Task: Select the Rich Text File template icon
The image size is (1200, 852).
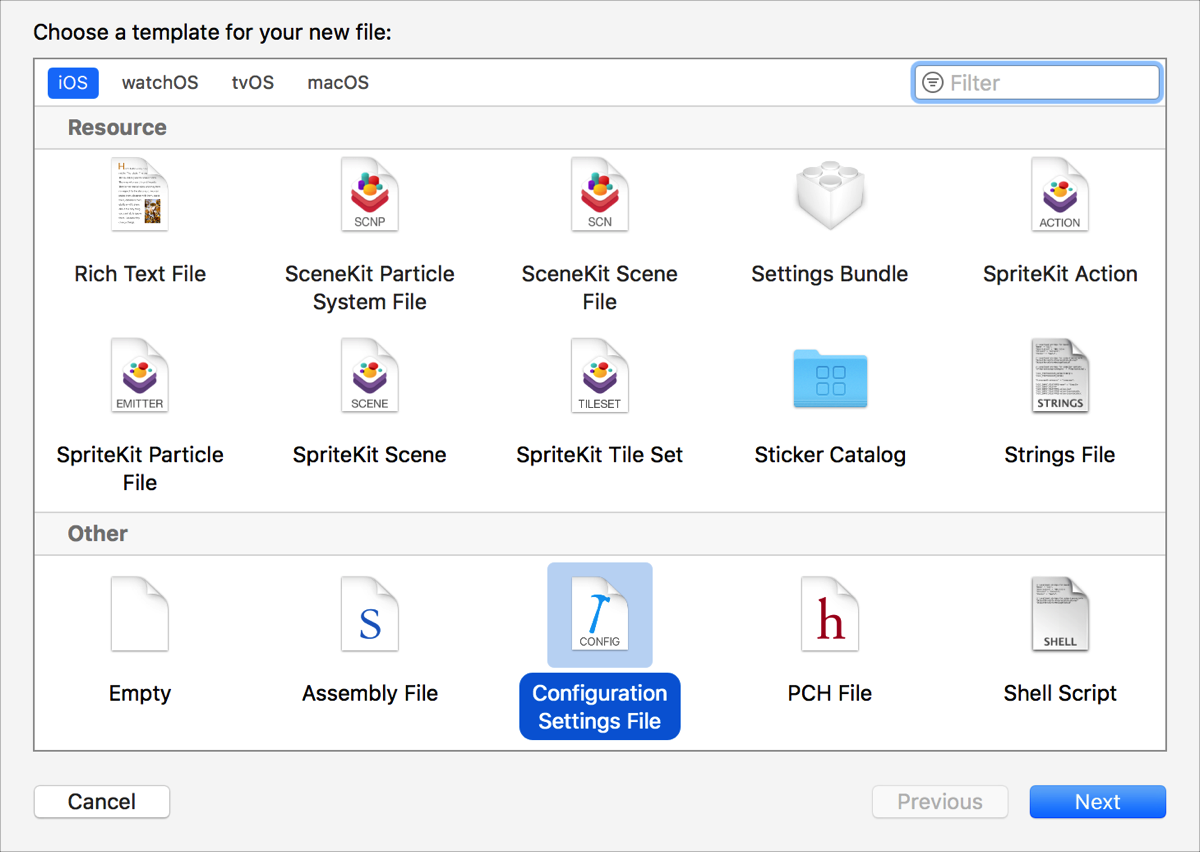Action: pos(140,195)
